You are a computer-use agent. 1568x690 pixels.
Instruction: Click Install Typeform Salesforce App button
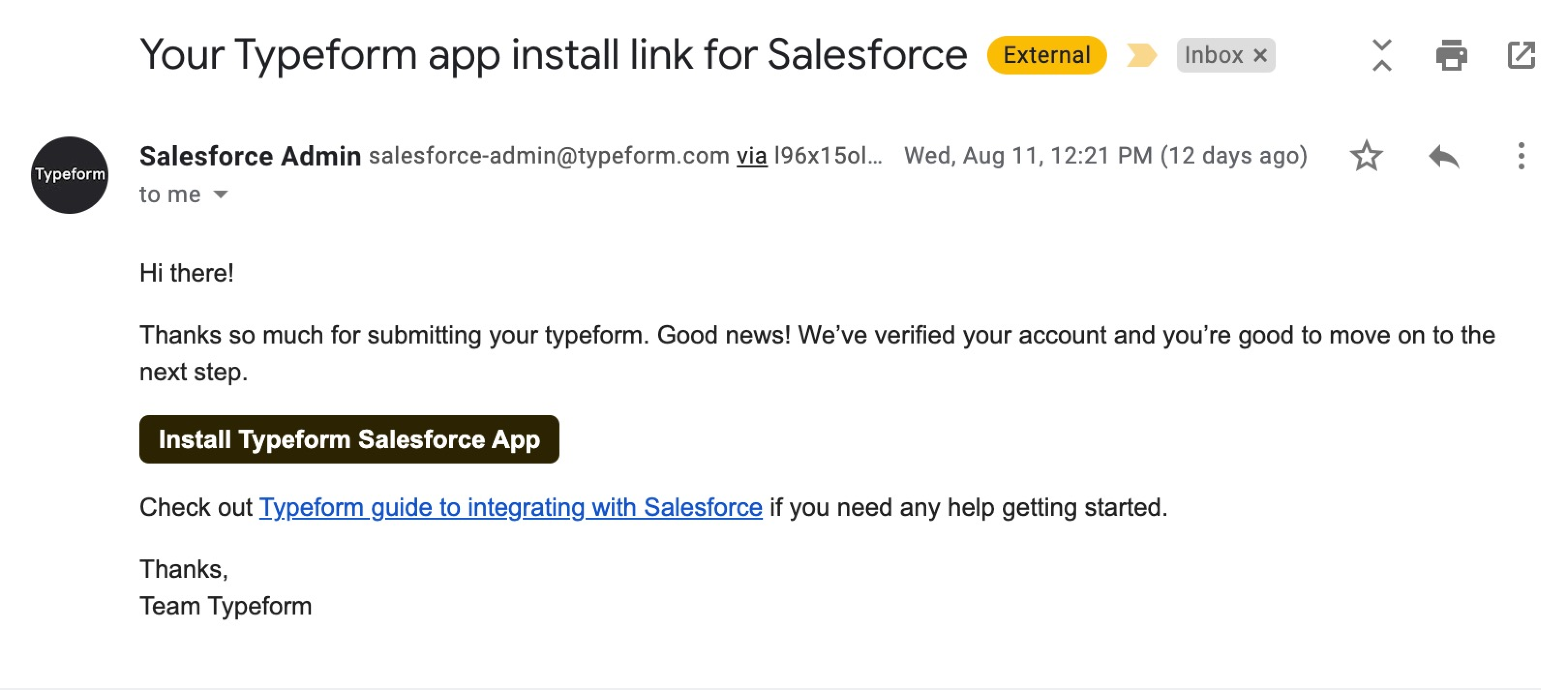[x=349, y=439]
